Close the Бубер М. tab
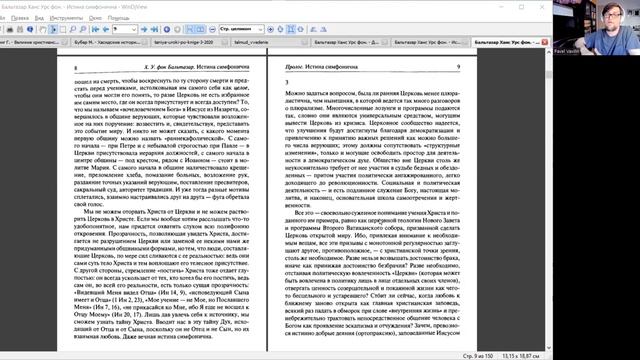This screenshot has height=360, width=640. pyautogui.click(x=144, y=42)
